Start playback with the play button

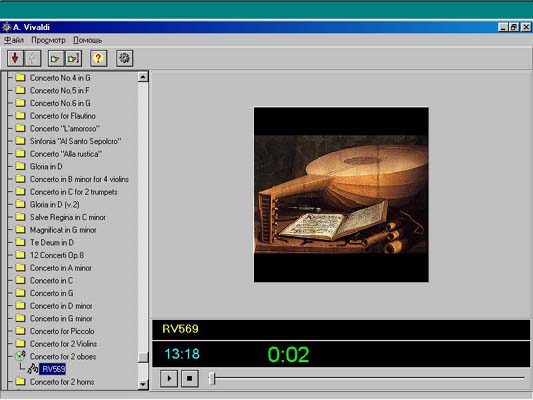coord(169,378)
